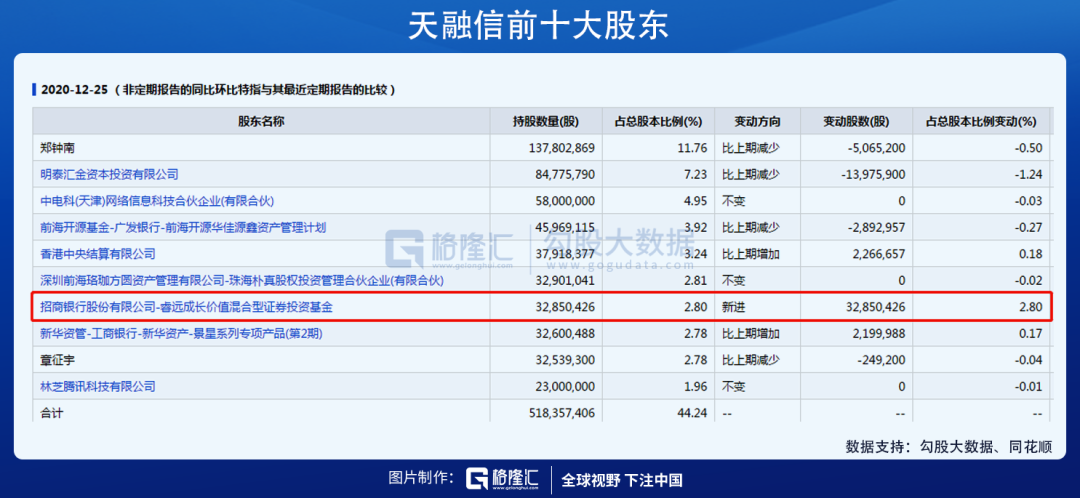The width and height of the screenshot is (1080, 498).
Task: Select the 变动方向 column header
Action: 758,121
